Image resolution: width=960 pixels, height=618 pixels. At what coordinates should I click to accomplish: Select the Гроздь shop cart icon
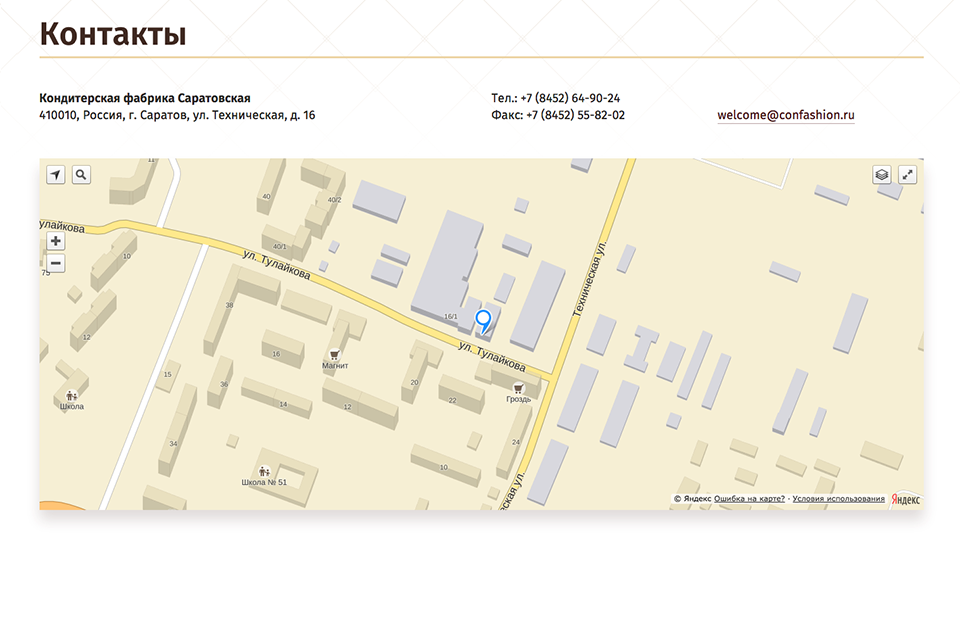pyautogui.click(x=518, y=388)
